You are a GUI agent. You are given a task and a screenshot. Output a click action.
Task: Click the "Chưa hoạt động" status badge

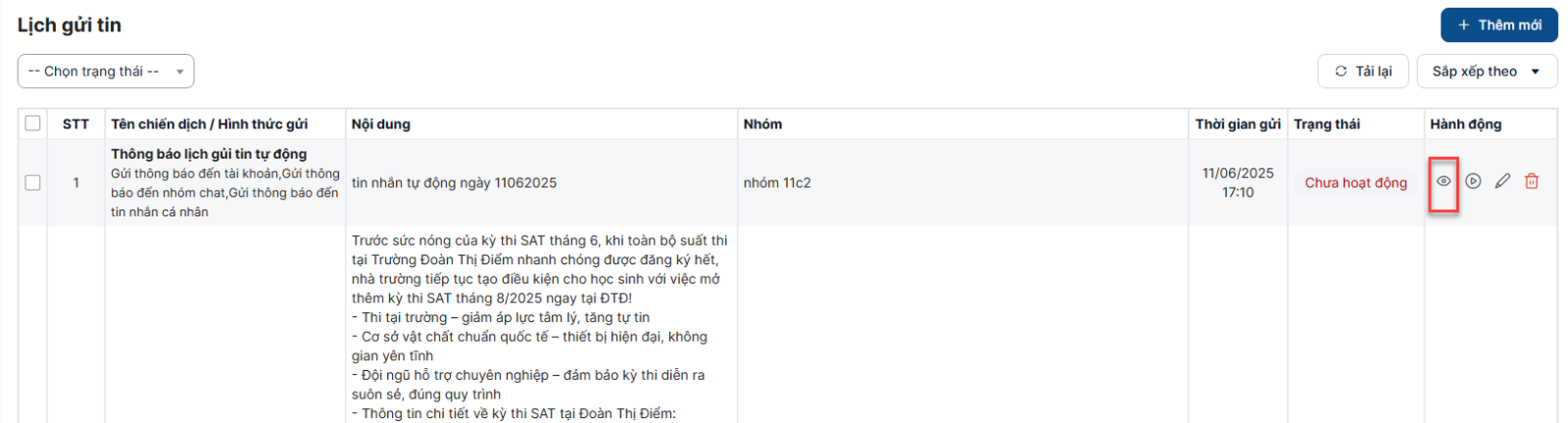coord(1355,183)
